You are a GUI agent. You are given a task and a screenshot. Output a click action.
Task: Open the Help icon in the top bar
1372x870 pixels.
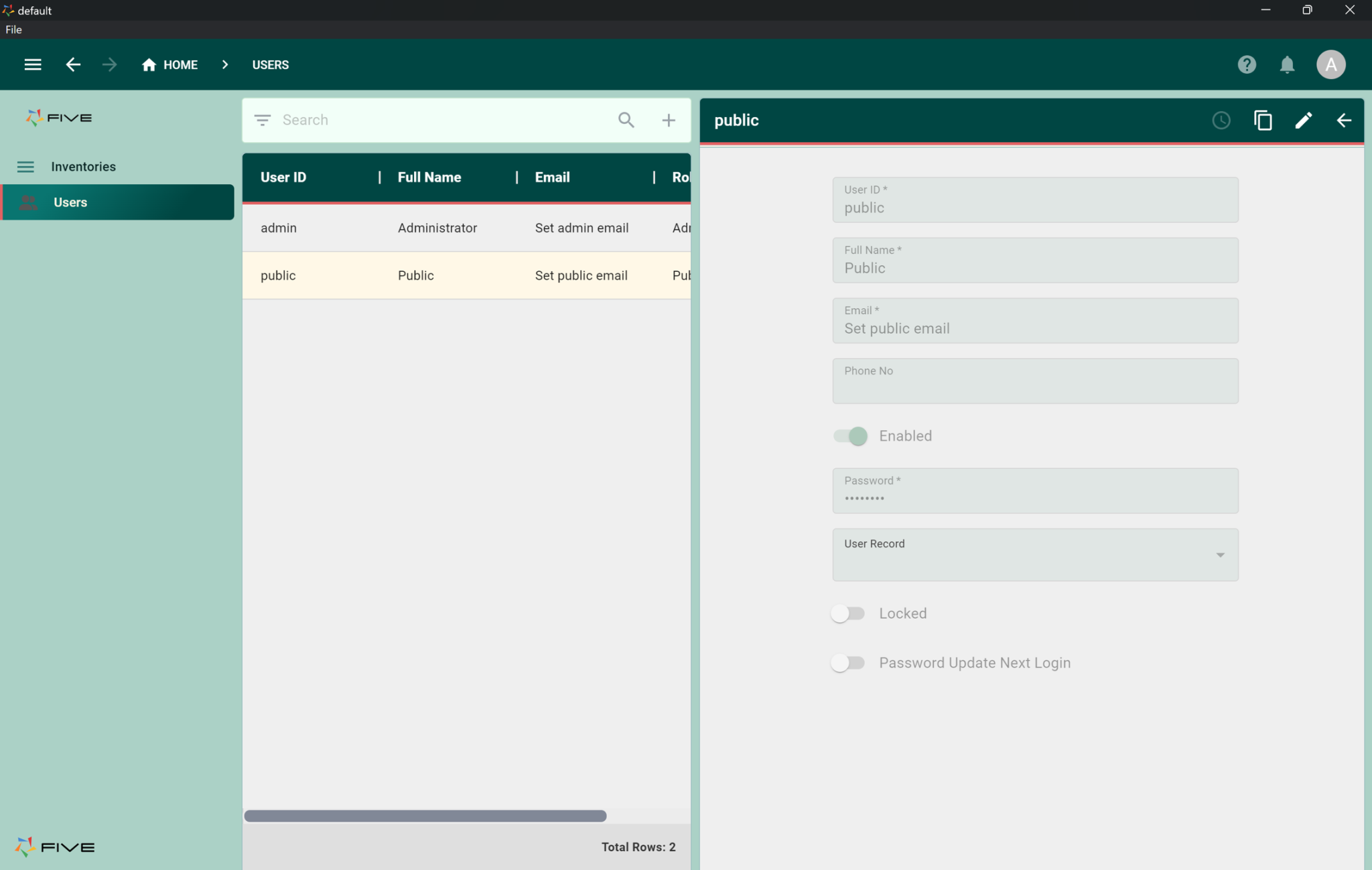tap(1246, 64)
